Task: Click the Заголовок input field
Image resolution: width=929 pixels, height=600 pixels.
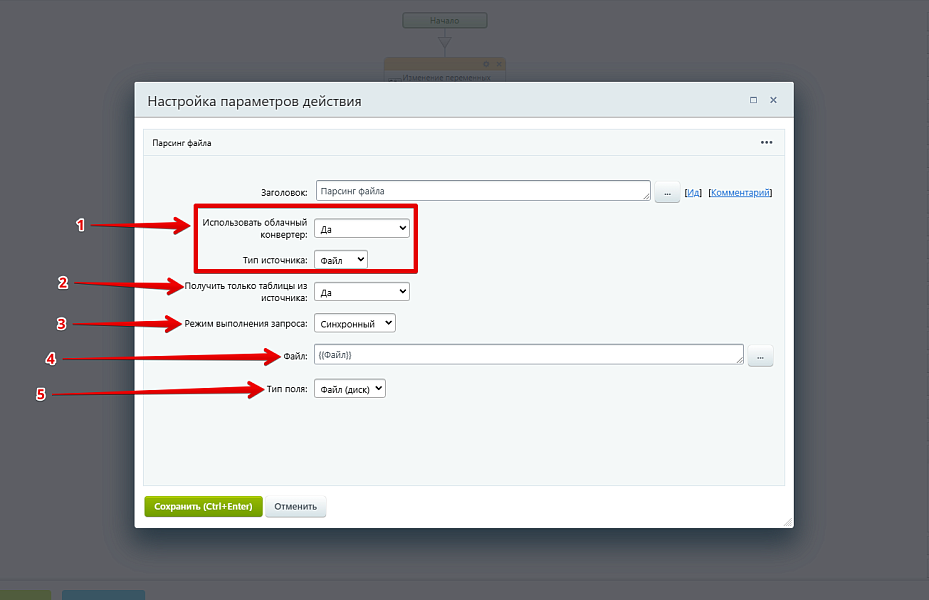Action: click(x=483, y=191)
